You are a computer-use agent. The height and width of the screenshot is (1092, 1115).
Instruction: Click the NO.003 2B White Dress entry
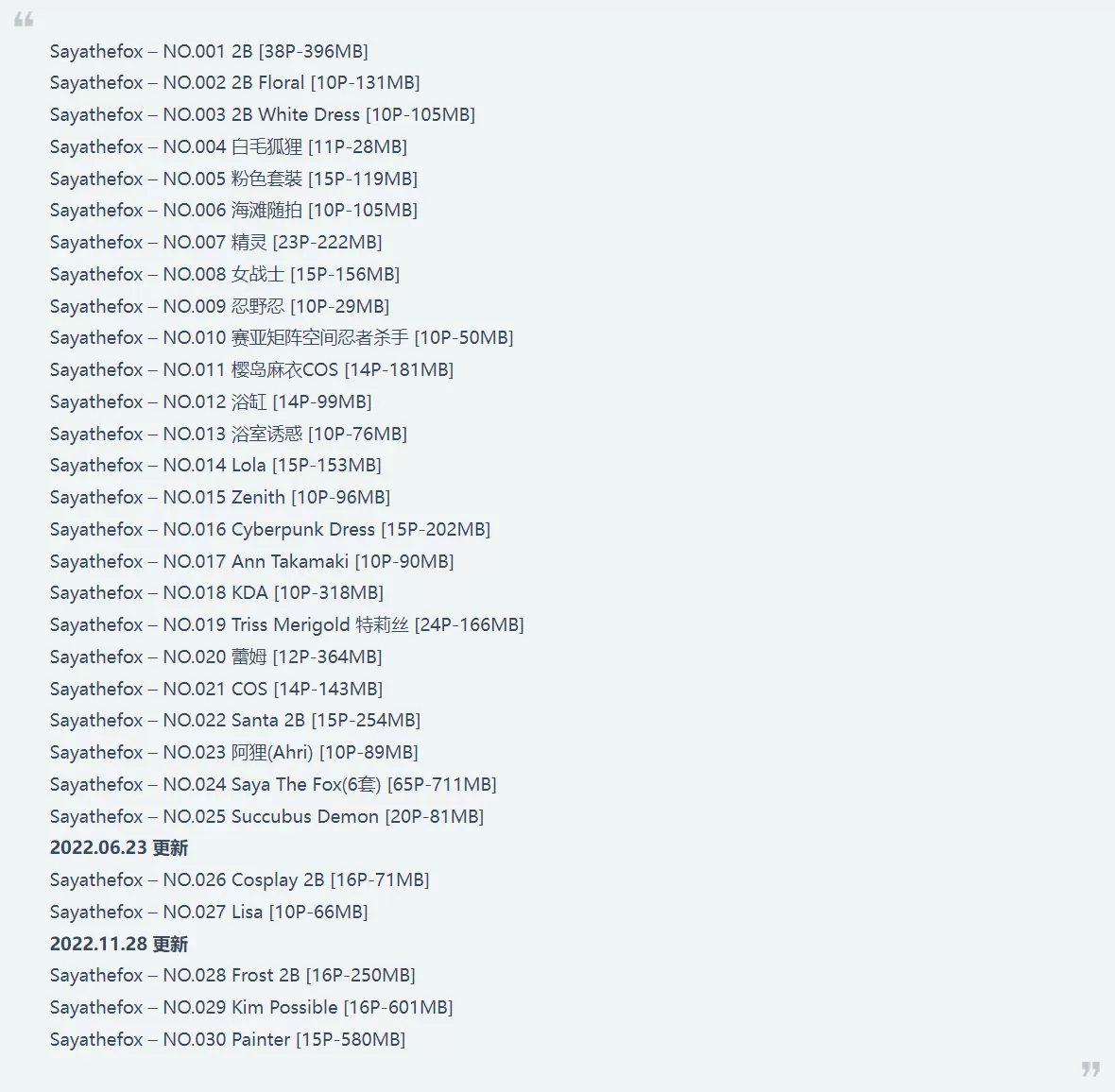pos(263,114)
